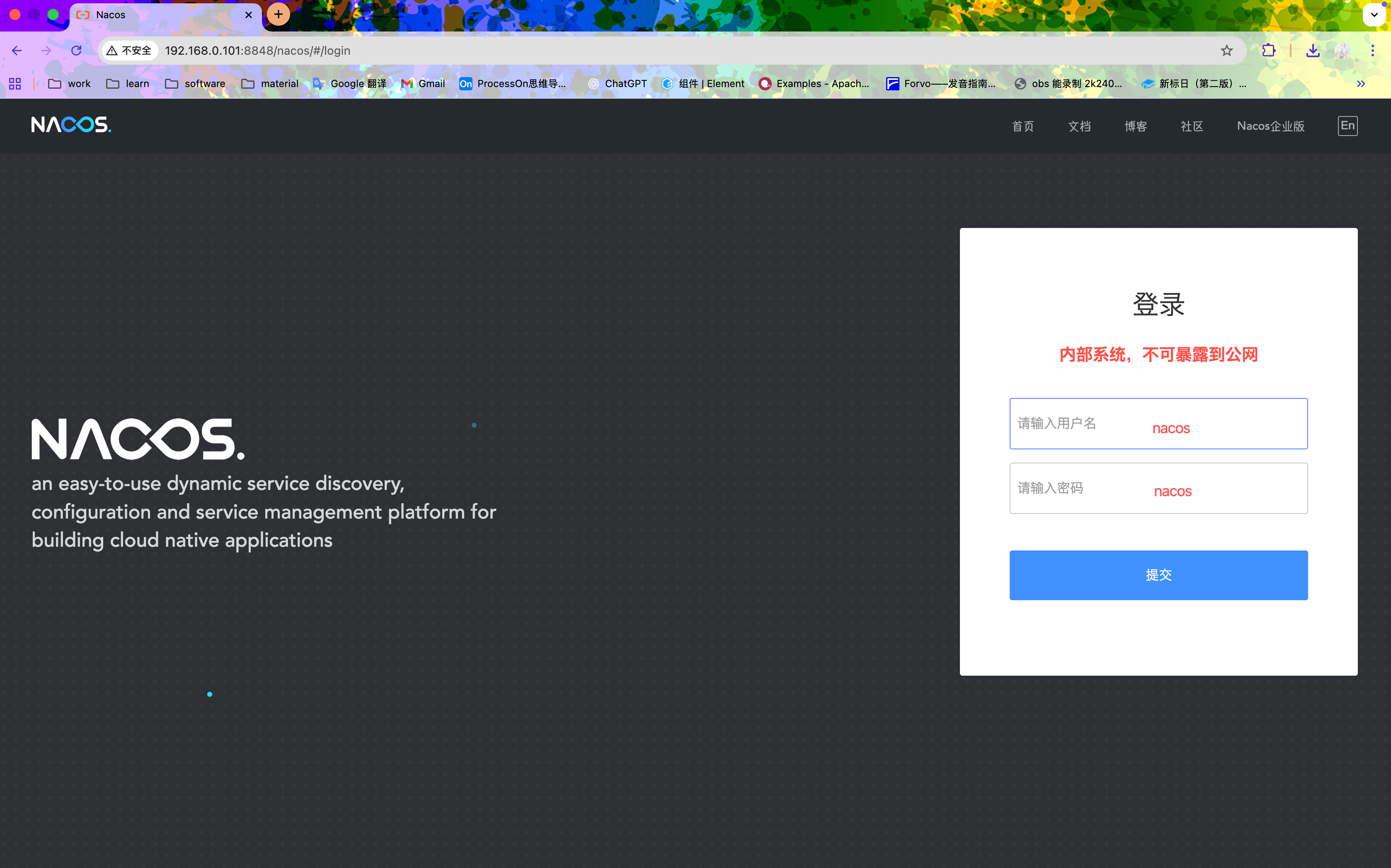The image size is (1391, 868).
Task: Open a new tab with plus button
Action: (x=278, y=15)
